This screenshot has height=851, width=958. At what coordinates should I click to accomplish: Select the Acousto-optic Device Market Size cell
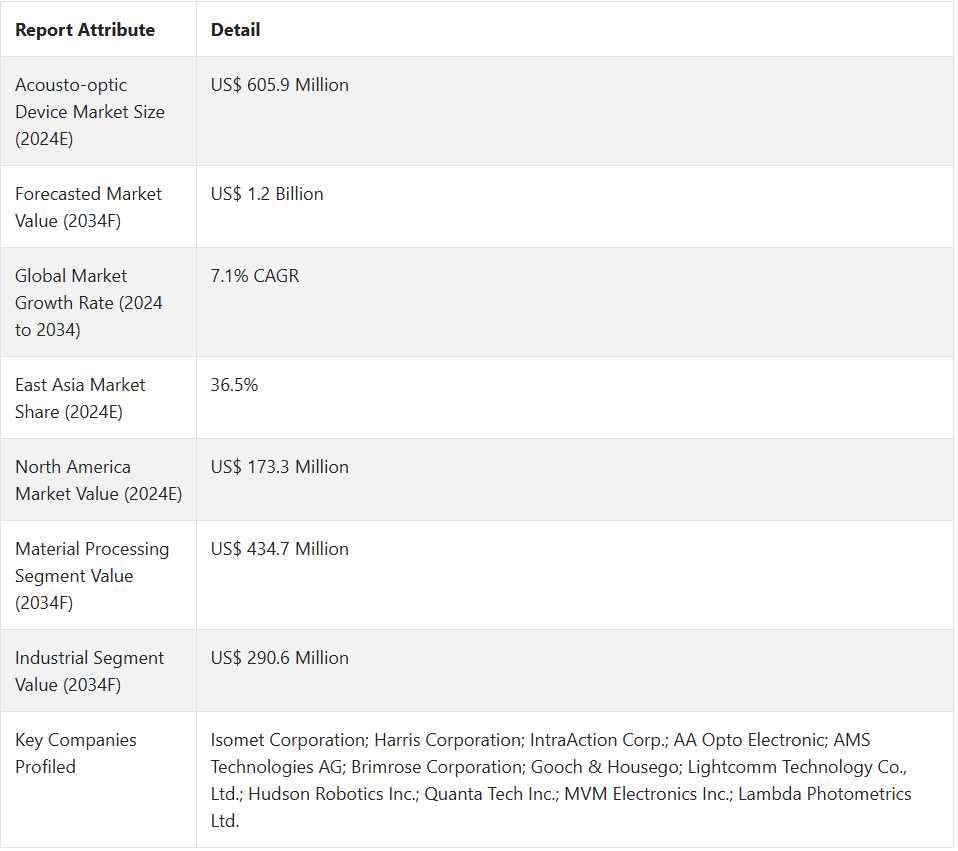pos(90,112)
